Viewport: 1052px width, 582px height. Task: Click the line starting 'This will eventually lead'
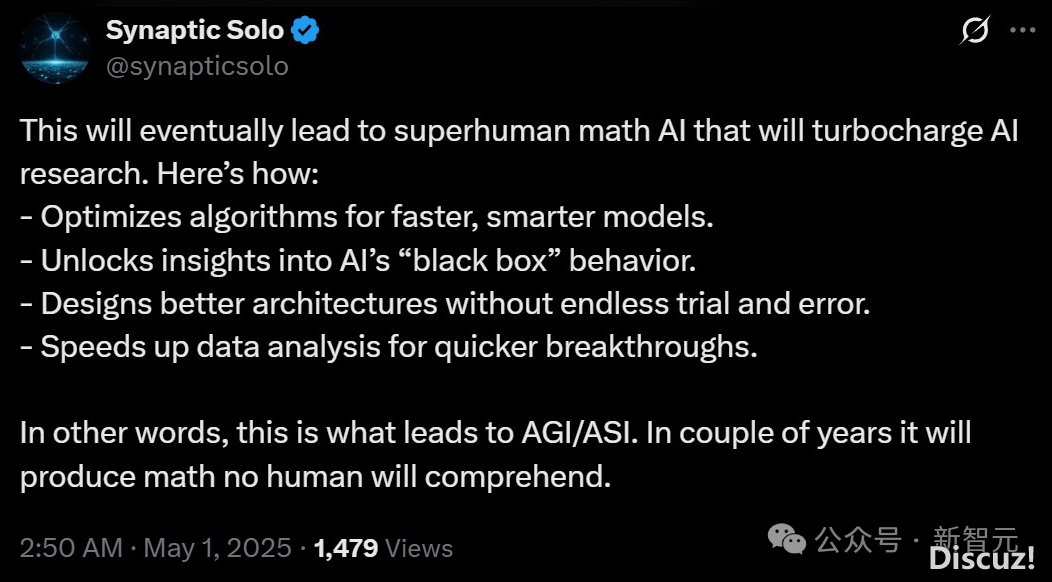[x=519, y=130]
